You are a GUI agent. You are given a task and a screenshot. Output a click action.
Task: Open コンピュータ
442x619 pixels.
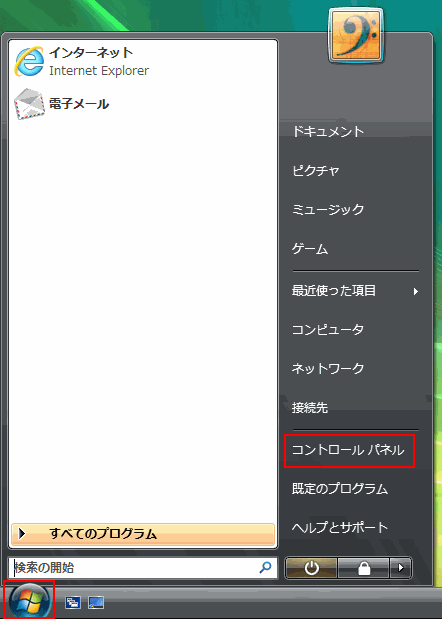[328, 329]
